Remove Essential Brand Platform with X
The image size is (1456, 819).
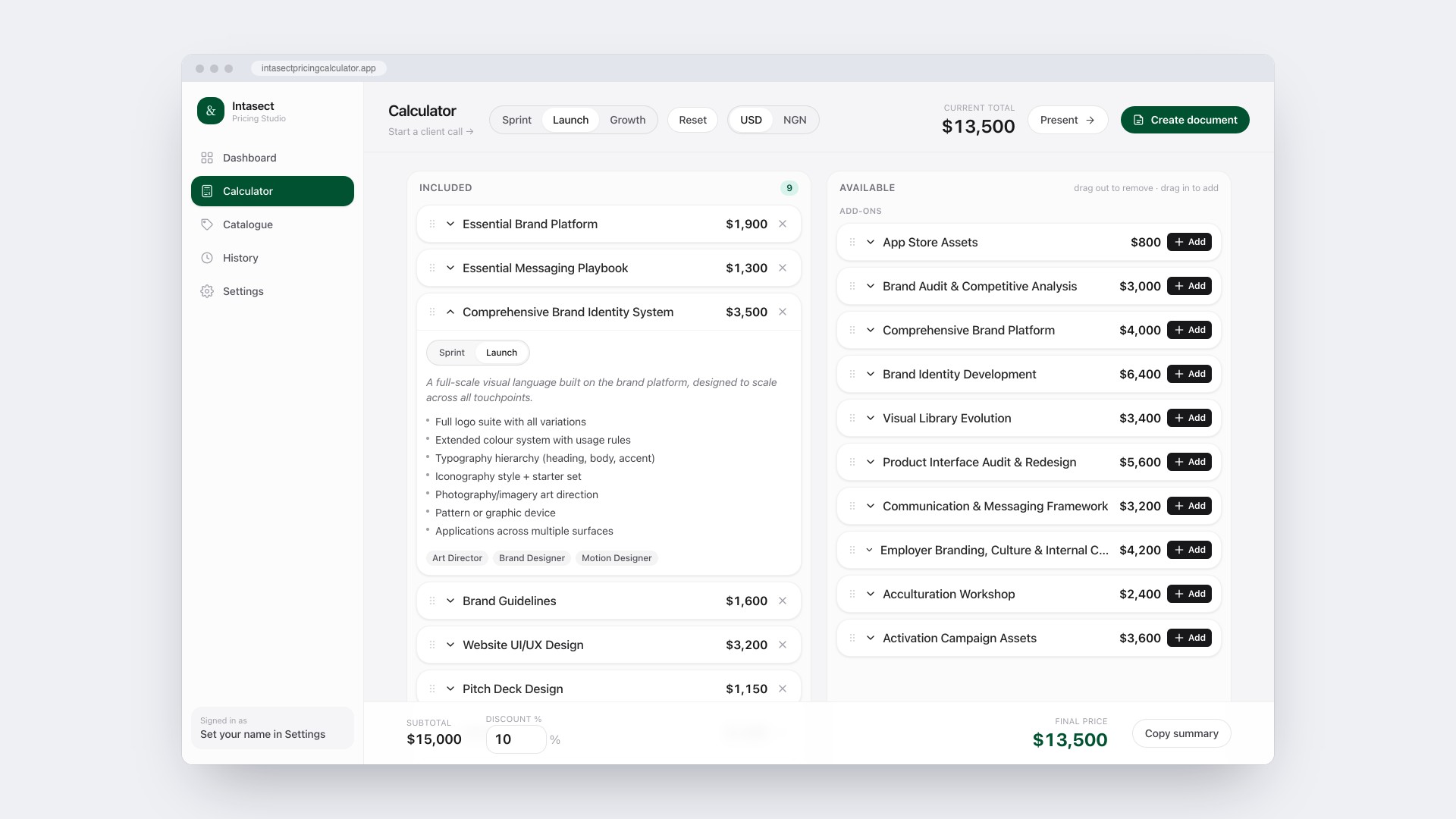(x=783, y=224)
